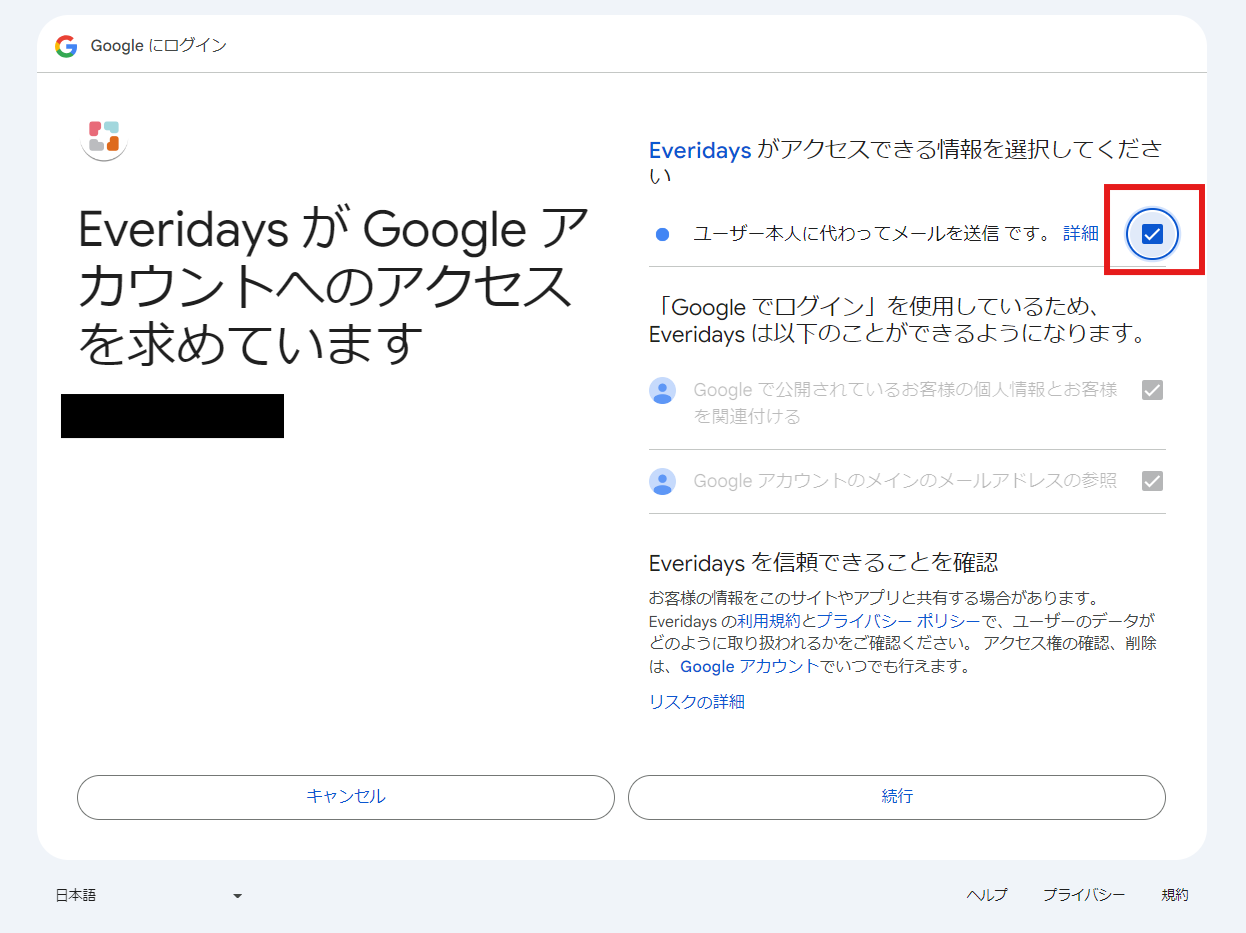Open the 日本語 language dropdown

click(x=150, y=895)
